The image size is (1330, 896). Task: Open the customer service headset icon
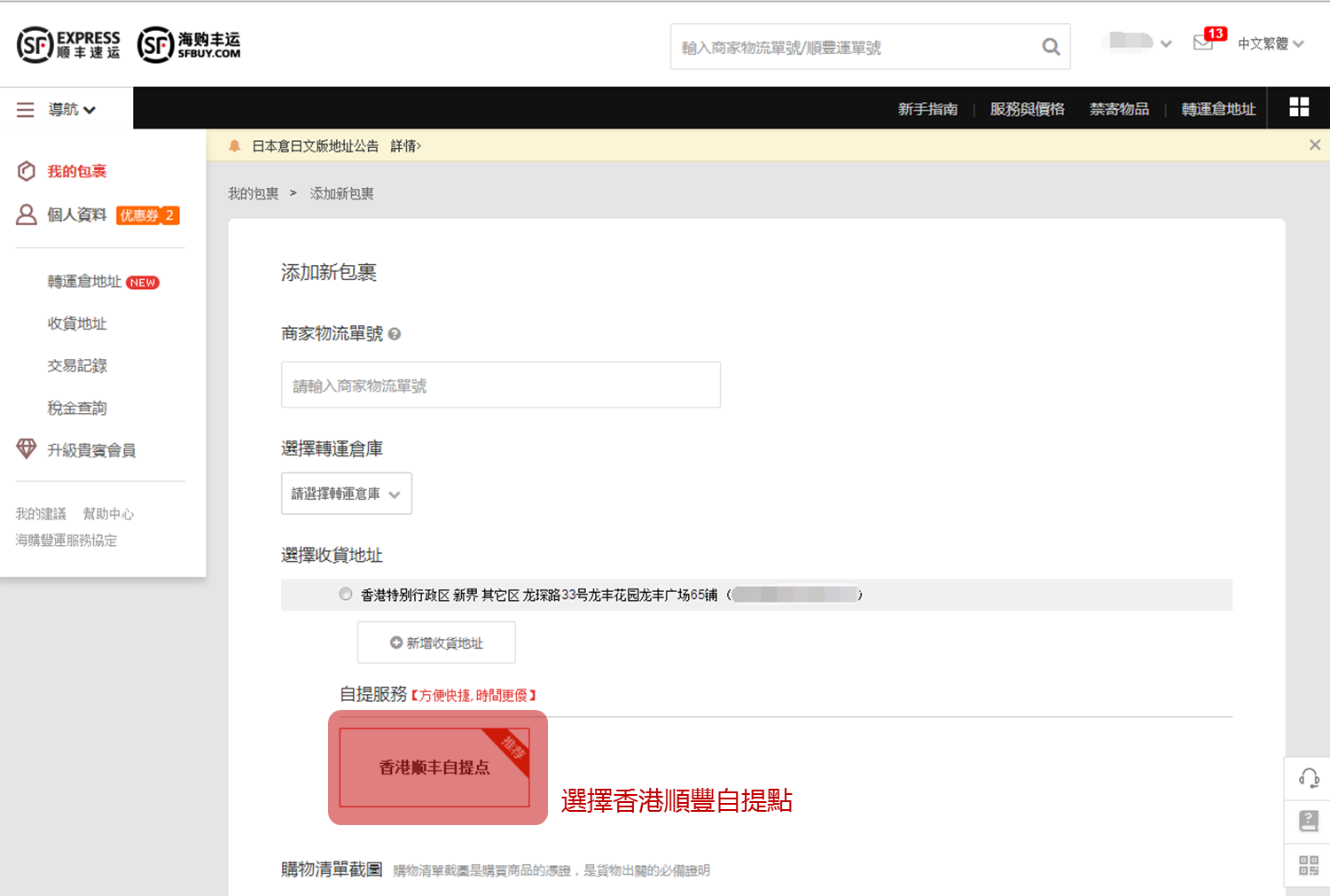[x=1309, y=779]
